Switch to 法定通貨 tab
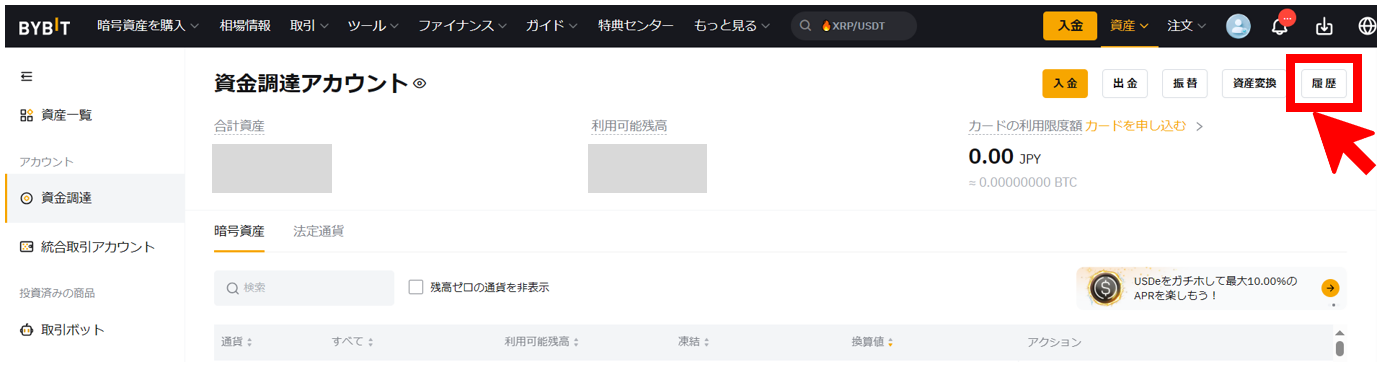The image size is (1381, 392). 318,231
